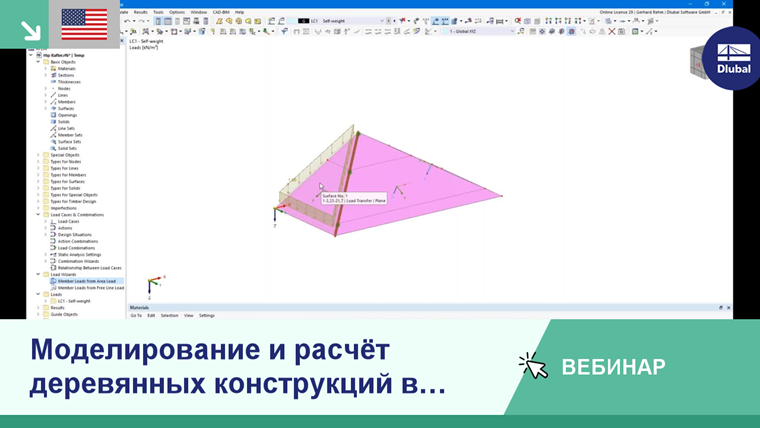The width and height of the screenshot is (760, 428).
Task: Select the Nodes item in the navigator
Action: pyautogui.click(x=64, y=89)
